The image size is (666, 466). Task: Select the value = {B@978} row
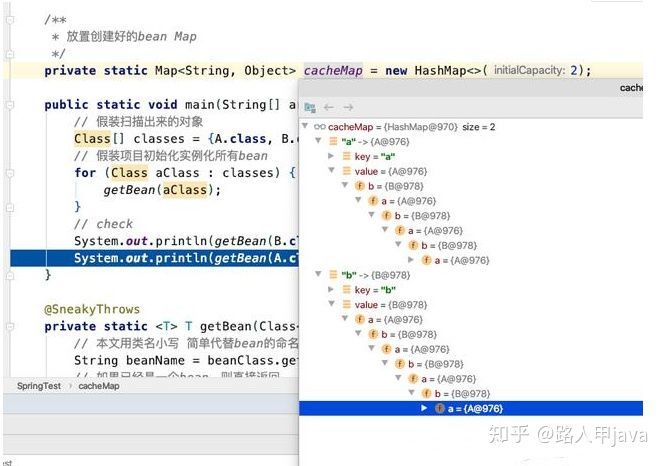pyautogui.click(x=471, y=305)
